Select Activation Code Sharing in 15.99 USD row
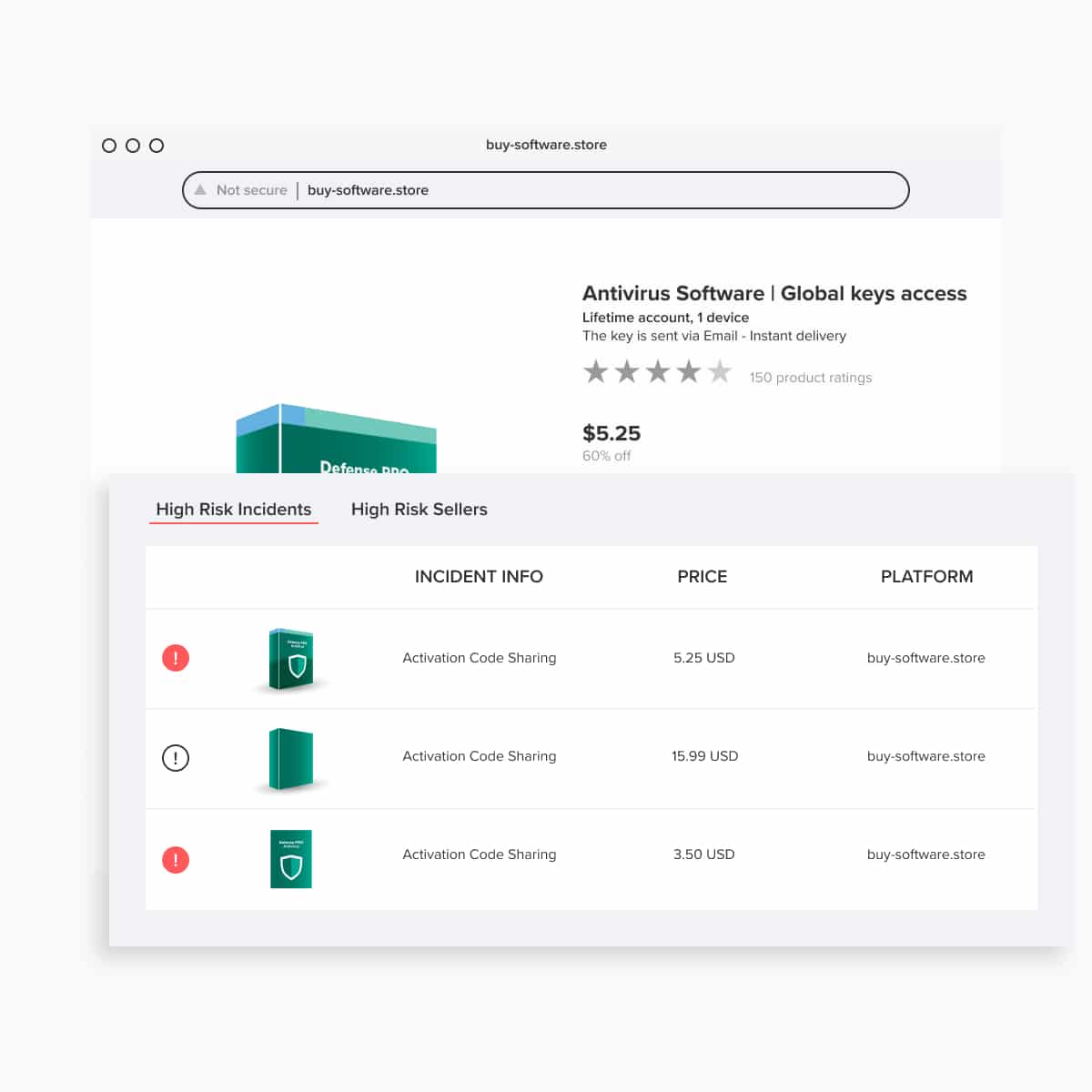1092x1092 pixels. point(480,756)
